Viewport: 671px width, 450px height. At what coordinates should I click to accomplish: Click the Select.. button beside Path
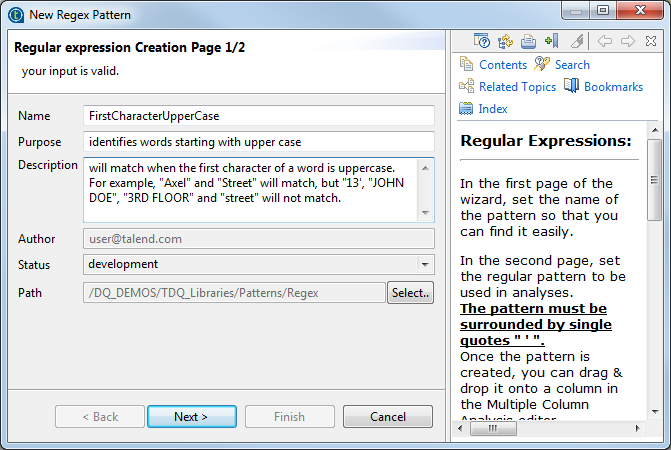(x=410, y=293)
